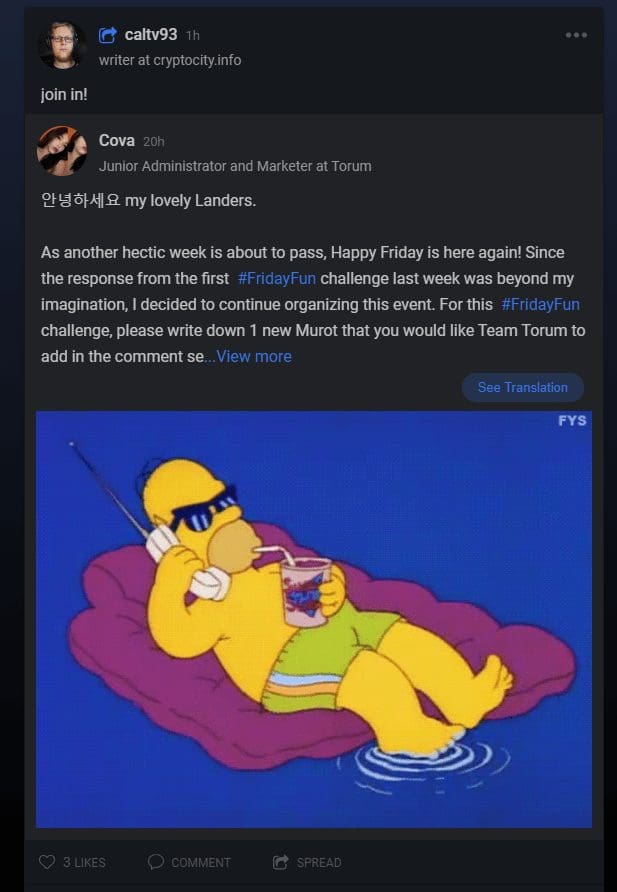Open the COMMENT text label
Image resolution: width=617 pixels, height=892 pixels.
201,862
